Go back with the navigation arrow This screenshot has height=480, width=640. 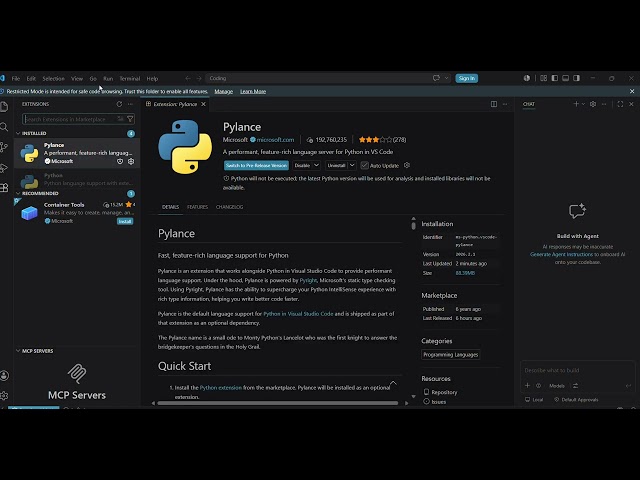[187, 78]
